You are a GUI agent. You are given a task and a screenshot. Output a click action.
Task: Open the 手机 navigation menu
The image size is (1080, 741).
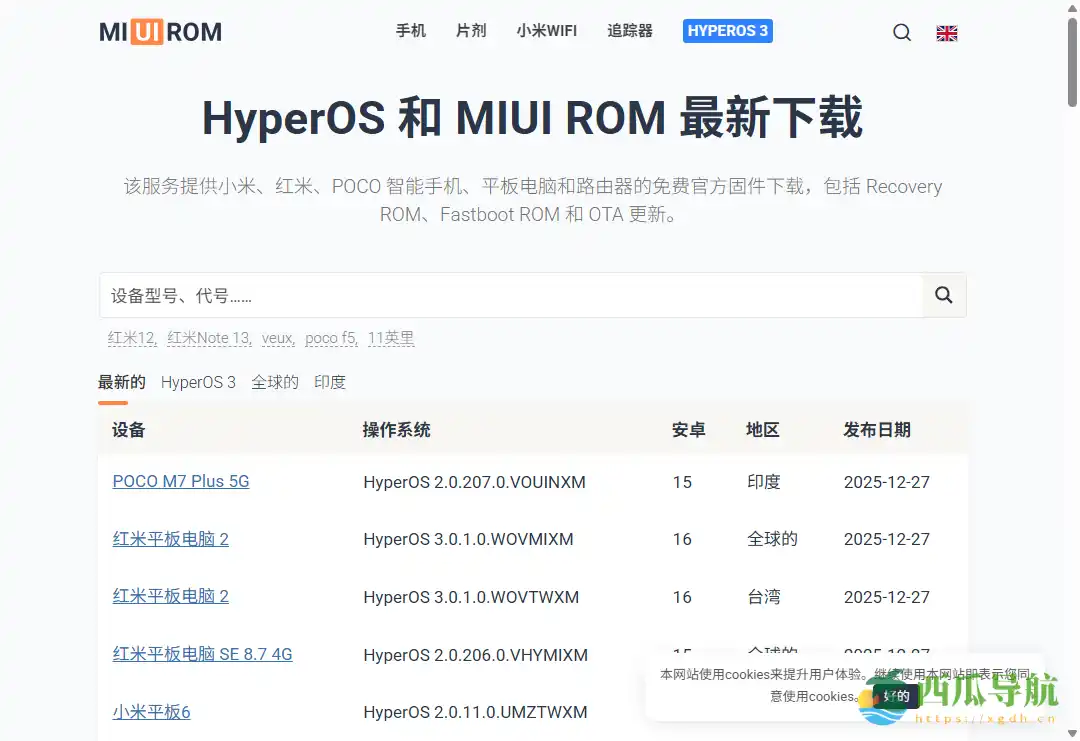click(x=411, y=31)
